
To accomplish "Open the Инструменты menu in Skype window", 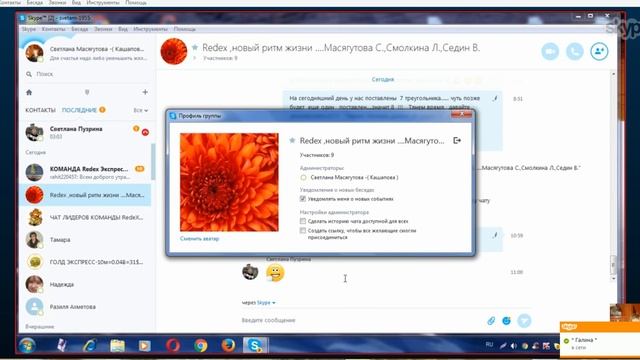I will 150,29.
